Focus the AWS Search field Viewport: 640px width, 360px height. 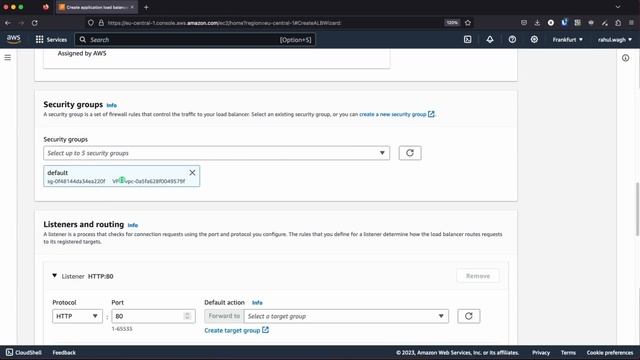click(195, 40)
